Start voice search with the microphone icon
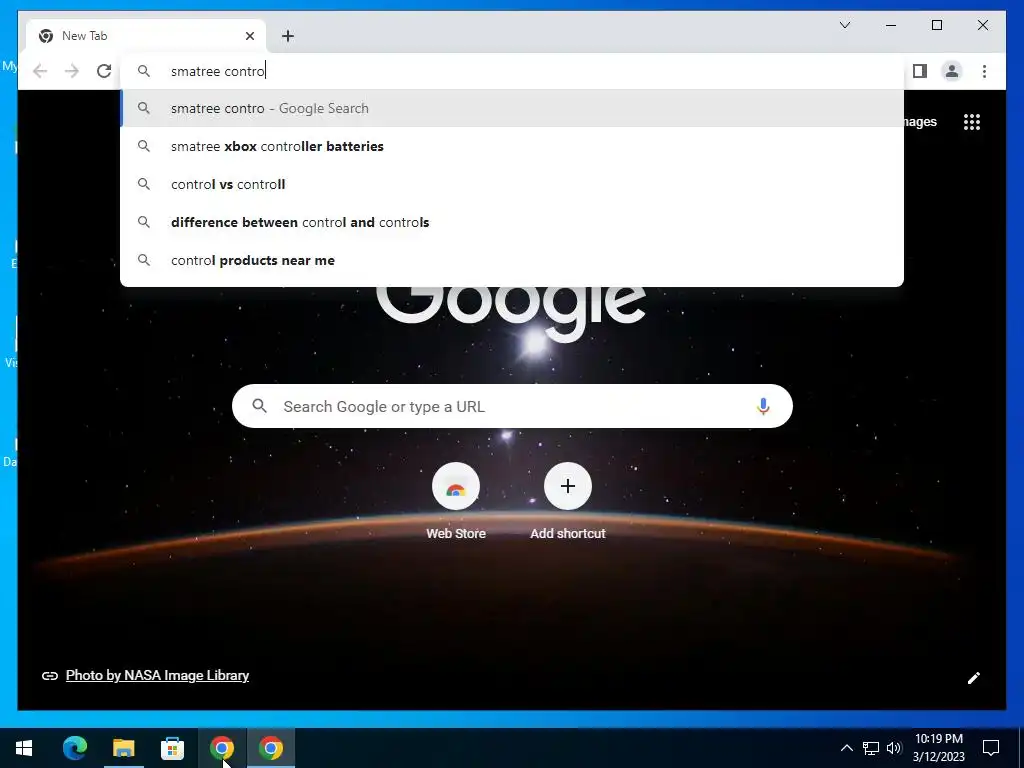The width and height of the screenshot is (1024, 768). [763, 406]
